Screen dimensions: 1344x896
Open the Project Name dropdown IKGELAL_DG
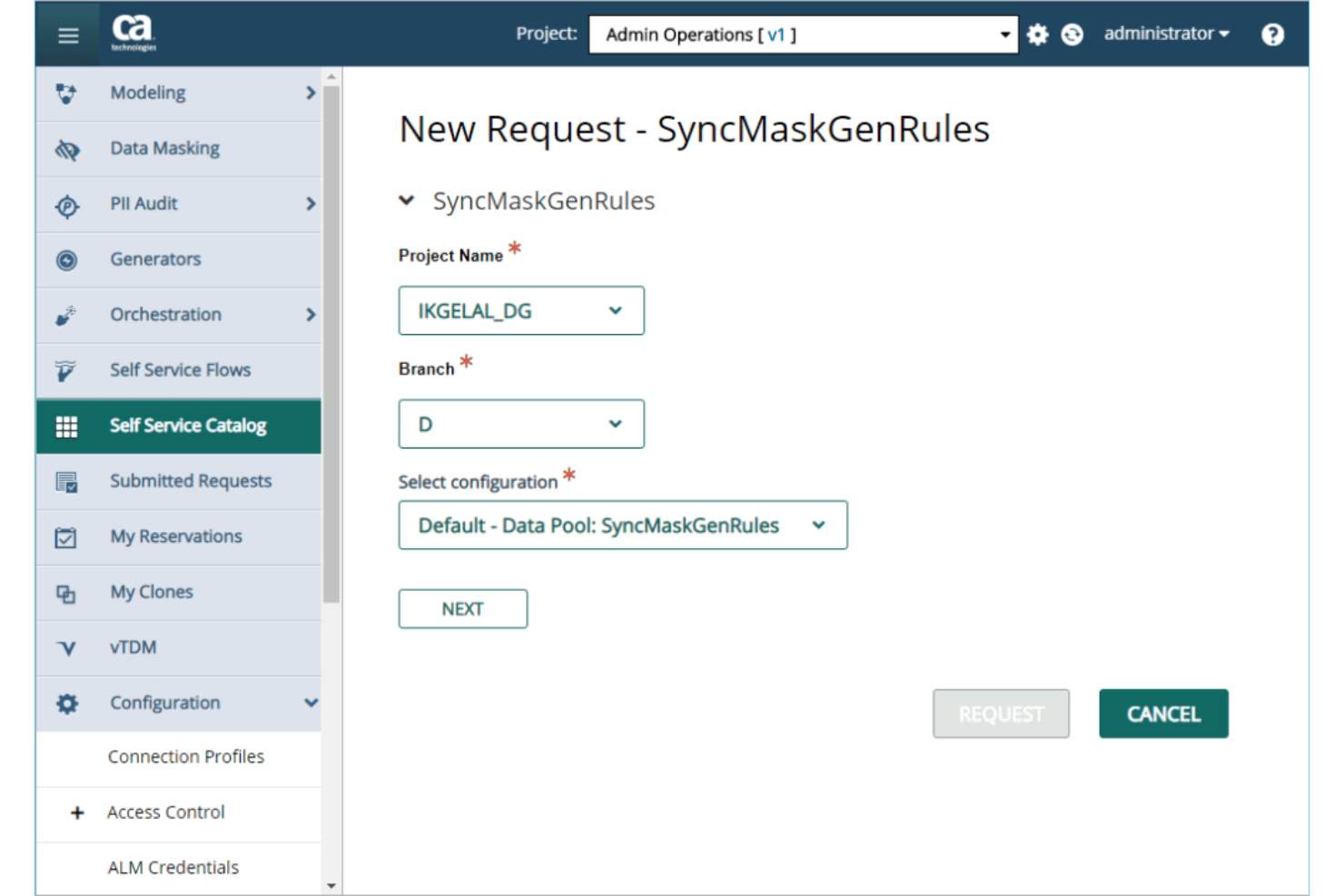(521, 310)
